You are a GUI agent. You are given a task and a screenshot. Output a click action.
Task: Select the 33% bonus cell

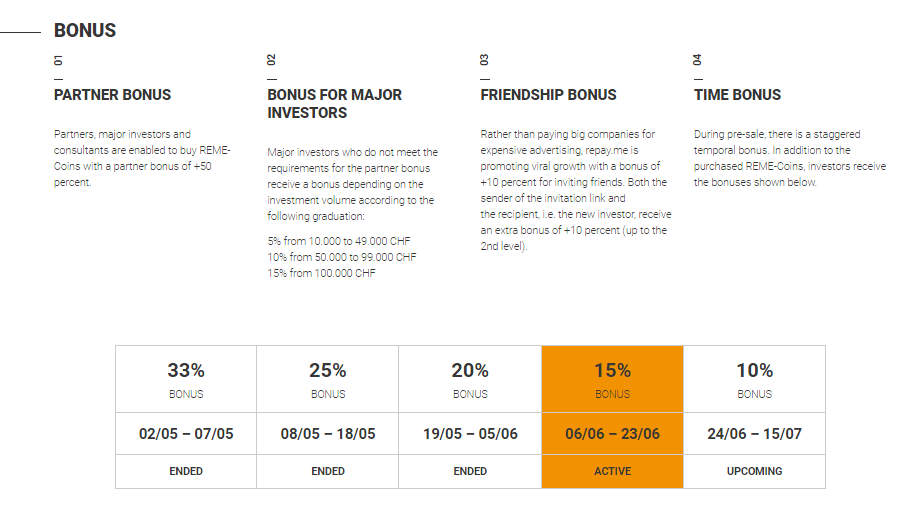[x=186, y=379]
